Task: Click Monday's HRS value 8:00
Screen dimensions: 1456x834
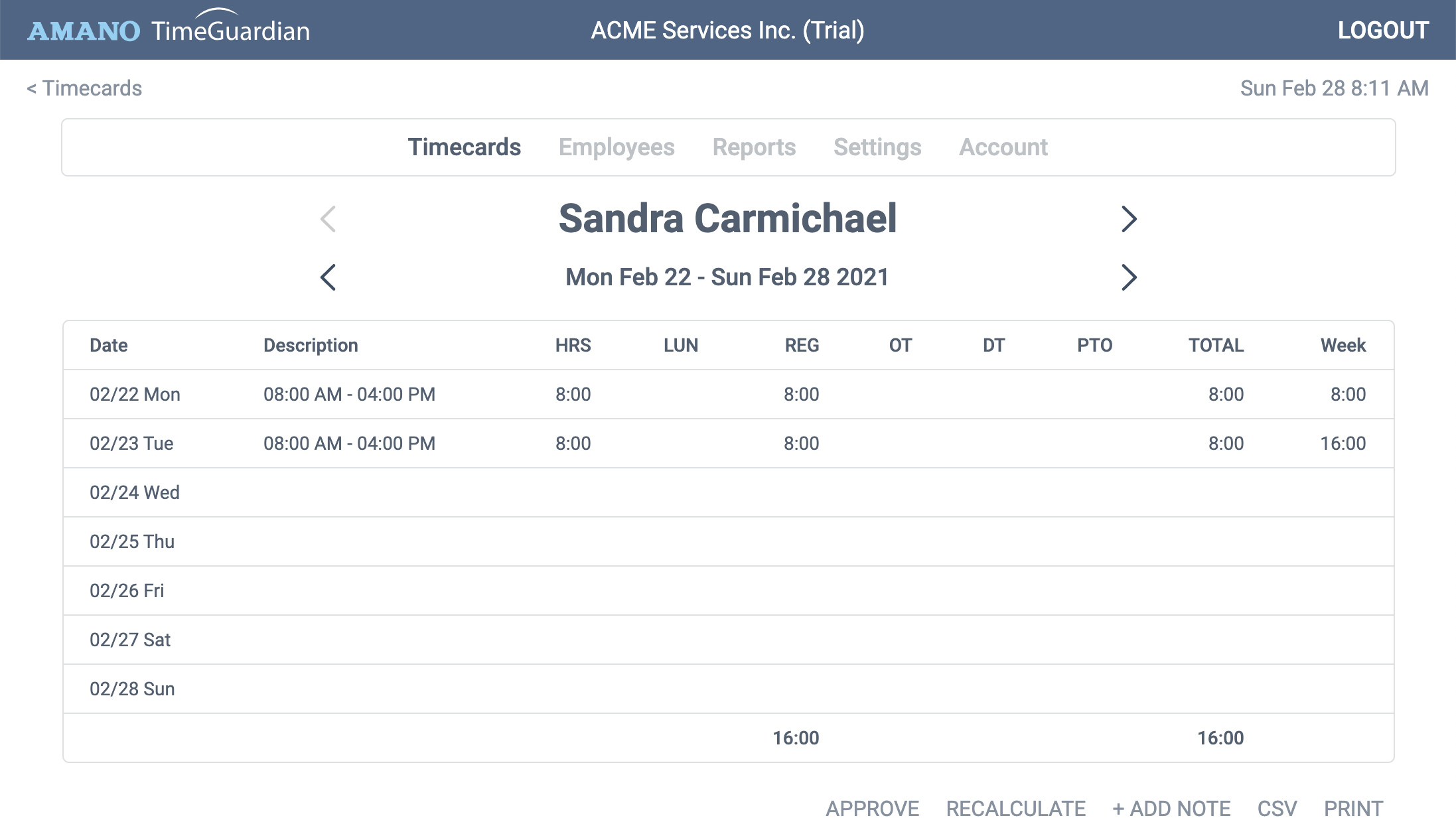Action: [573, 394]
